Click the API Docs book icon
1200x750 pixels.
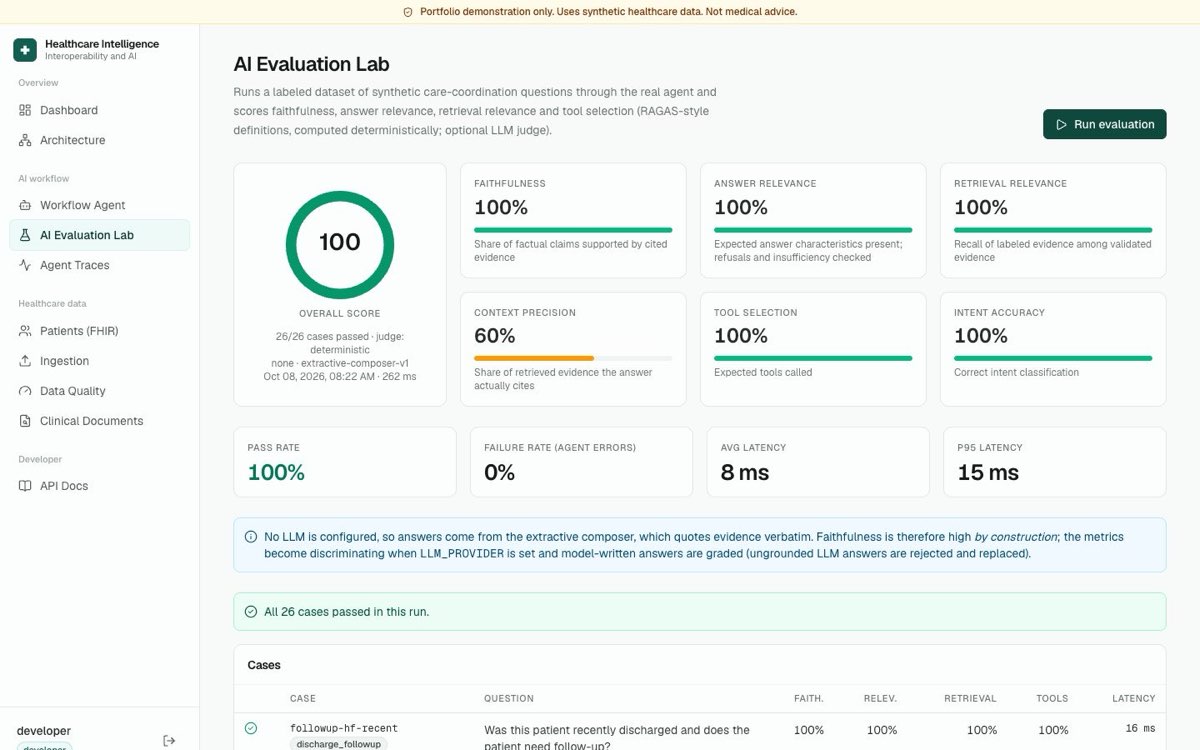point(25,486)
